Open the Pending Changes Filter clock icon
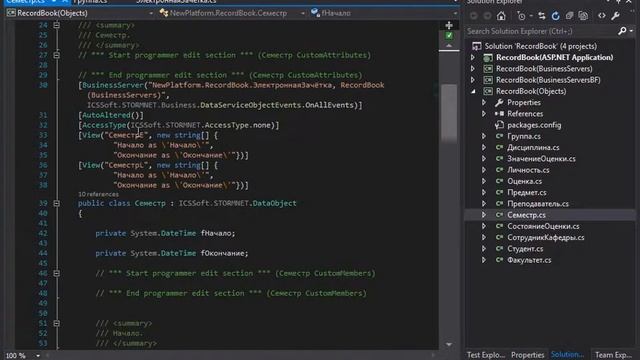Image resolution: width=640 pixels, height=360 pixels. coord(521,16)
